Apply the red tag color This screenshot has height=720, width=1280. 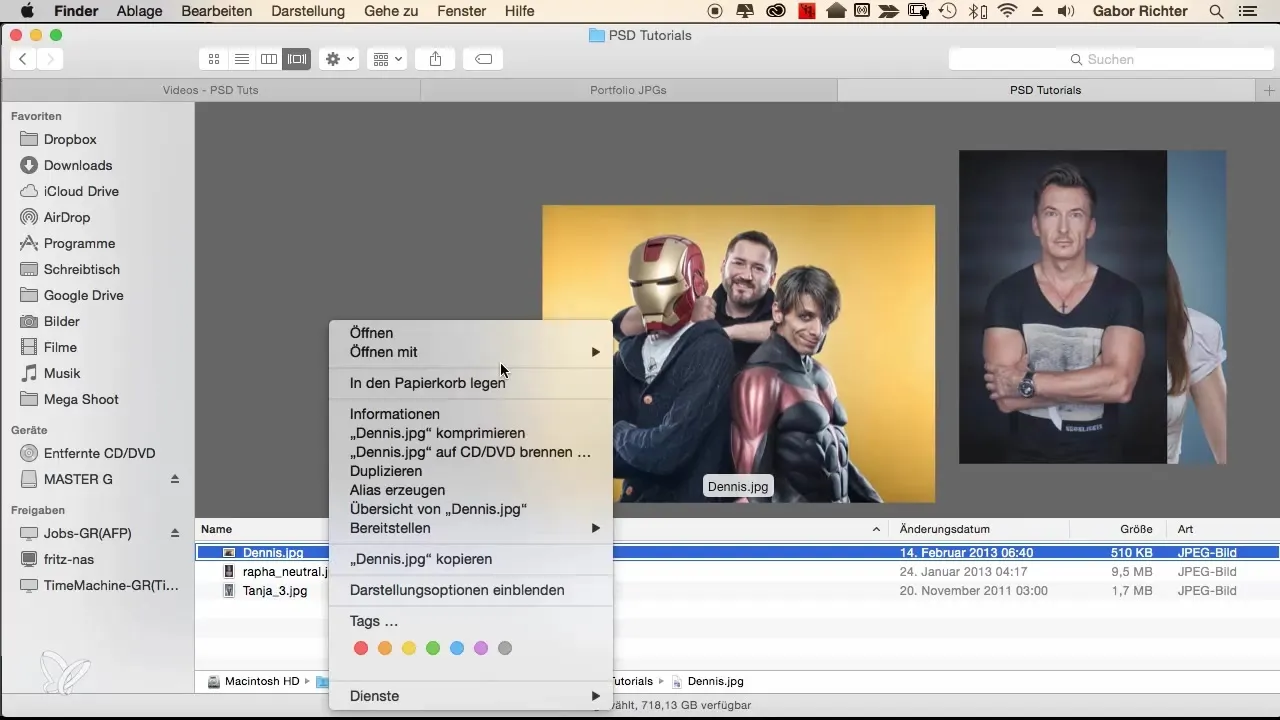[361, 649]
